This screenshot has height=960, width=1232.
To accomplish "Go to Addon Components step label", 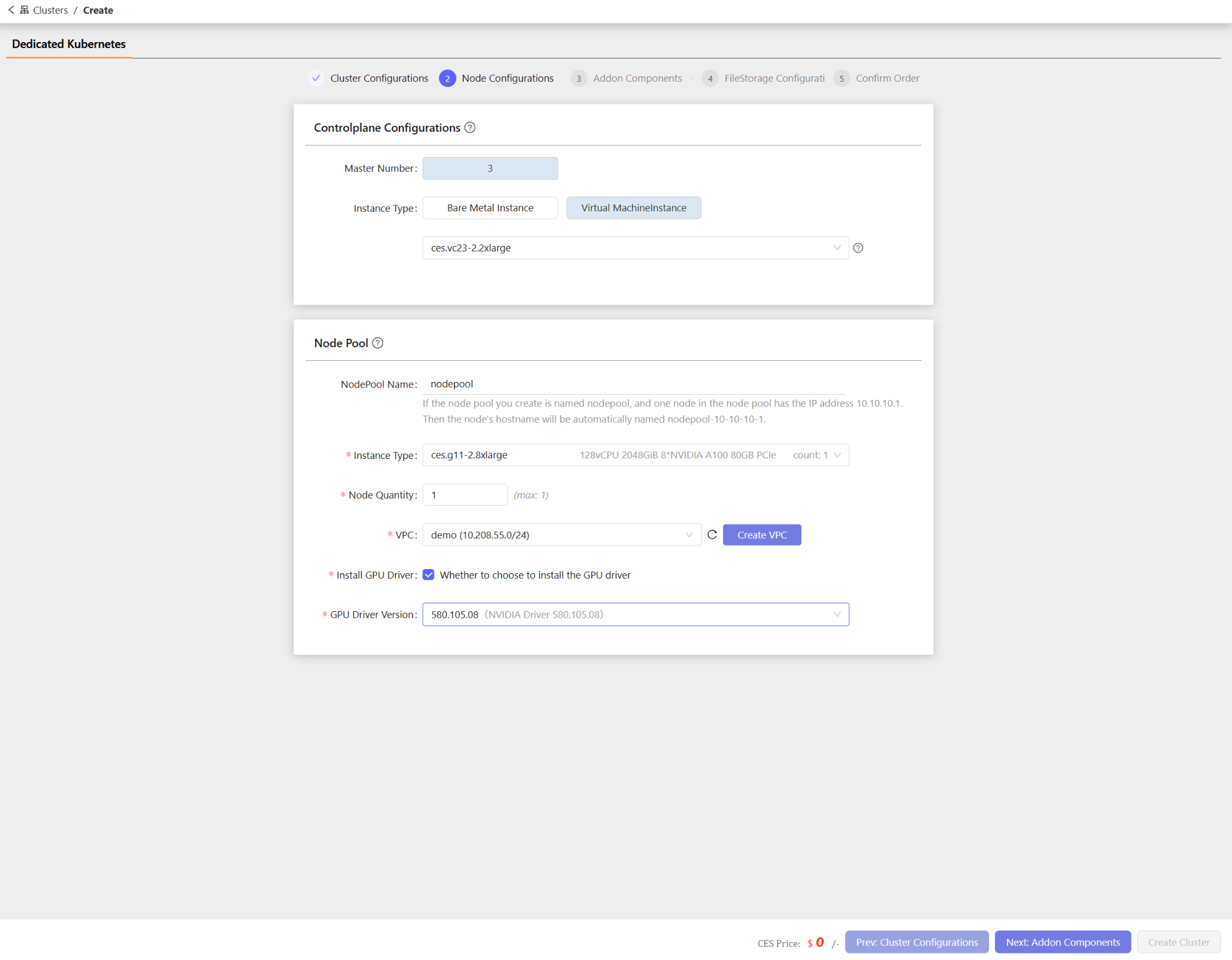I will tap(638, 78).
